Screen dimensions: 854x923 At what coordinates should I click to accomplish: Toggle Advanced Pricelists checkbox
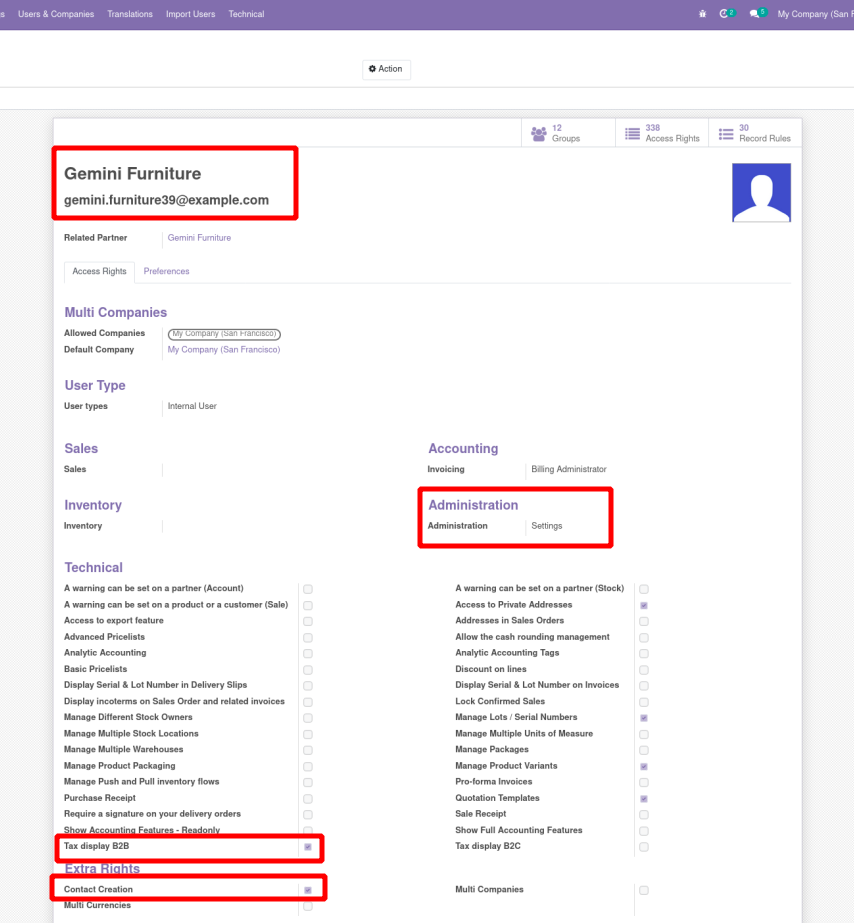308,638
